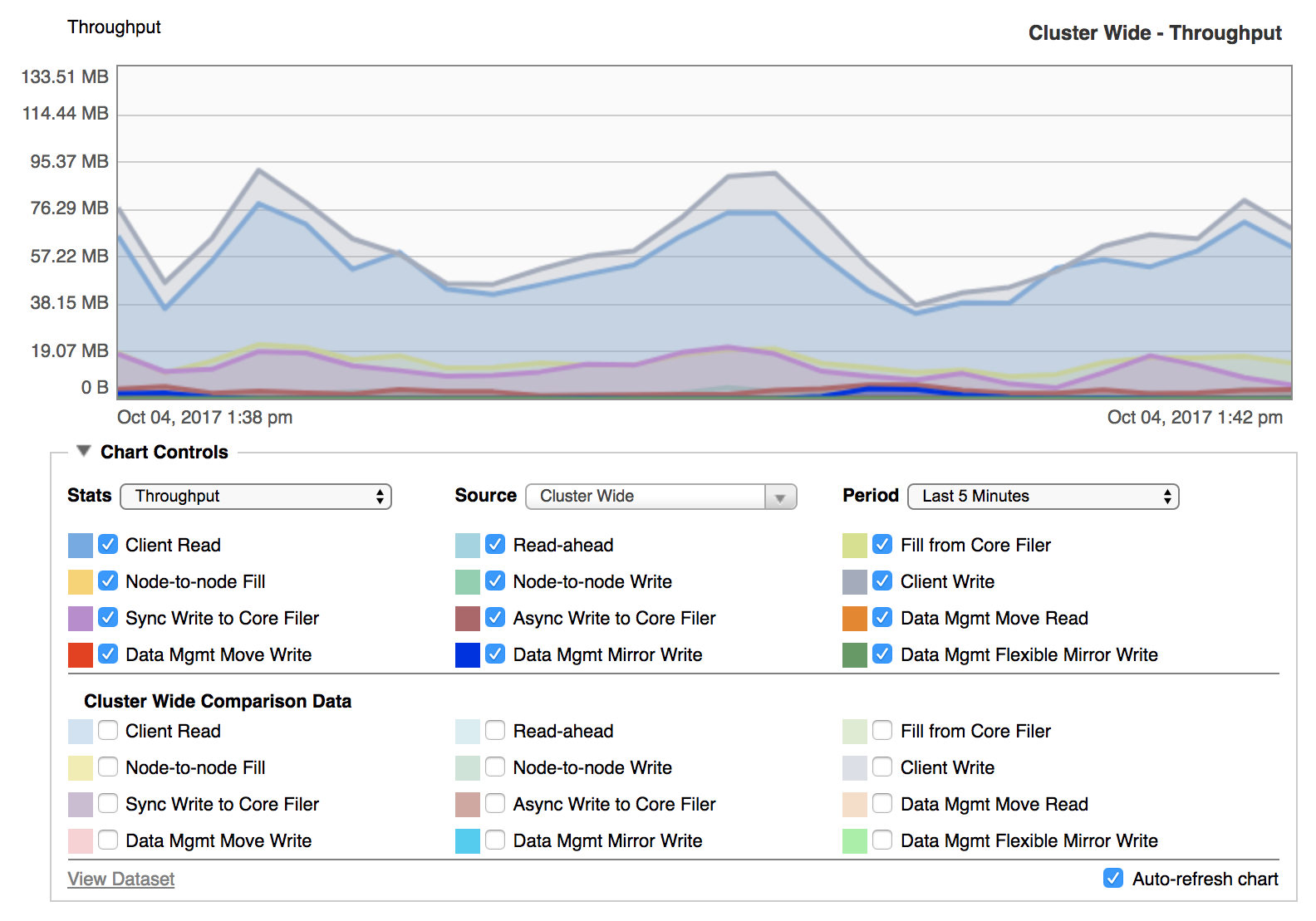This screenshot has height=921, width=1316.
Task: Click the 133.51 MB axis label
Action: pos(65,76)
